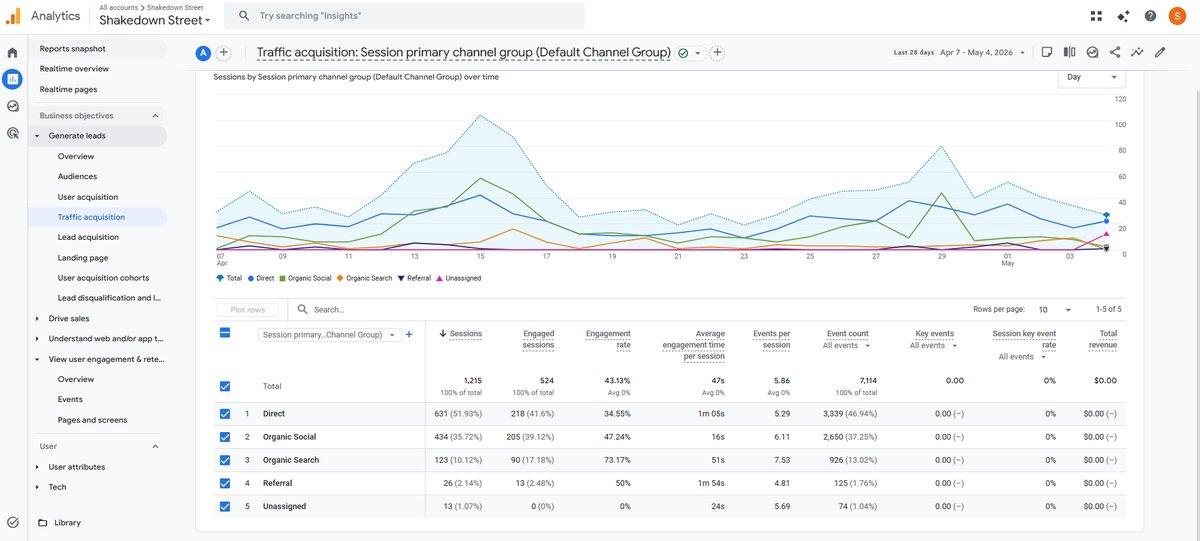Image resolution: width=1200 pixels, height=541 pixels.
Task: Open the Explore icon in left rail
Action: 13,106
